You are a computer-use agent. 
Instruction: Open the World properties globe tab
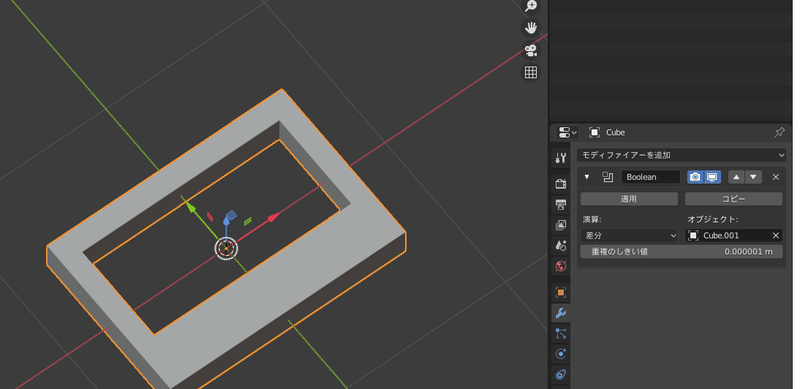(561, 266)
